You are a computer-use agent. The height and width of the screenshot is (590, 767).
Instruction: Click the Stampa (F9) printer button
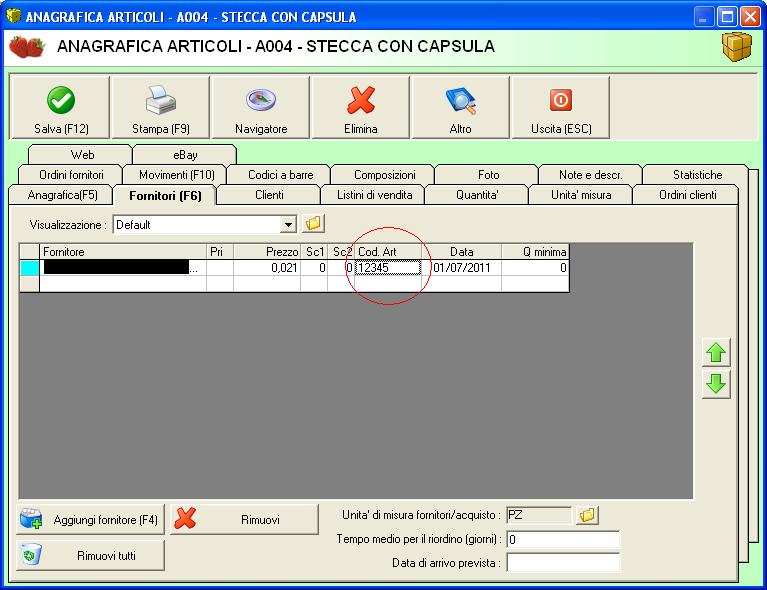point(160,108)
